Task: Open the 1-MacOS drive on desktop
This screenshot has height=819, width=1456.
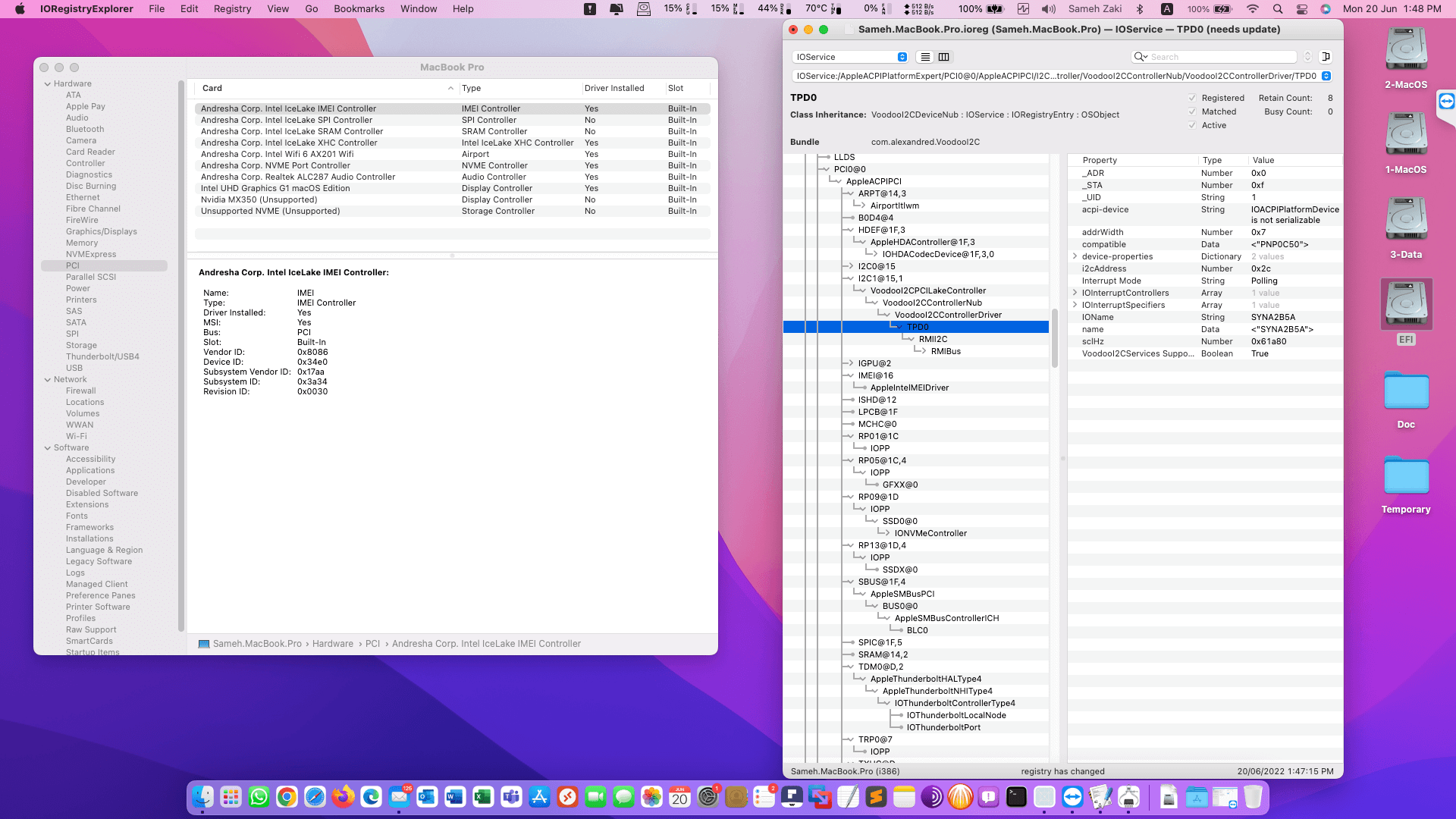Action: 1406,143
